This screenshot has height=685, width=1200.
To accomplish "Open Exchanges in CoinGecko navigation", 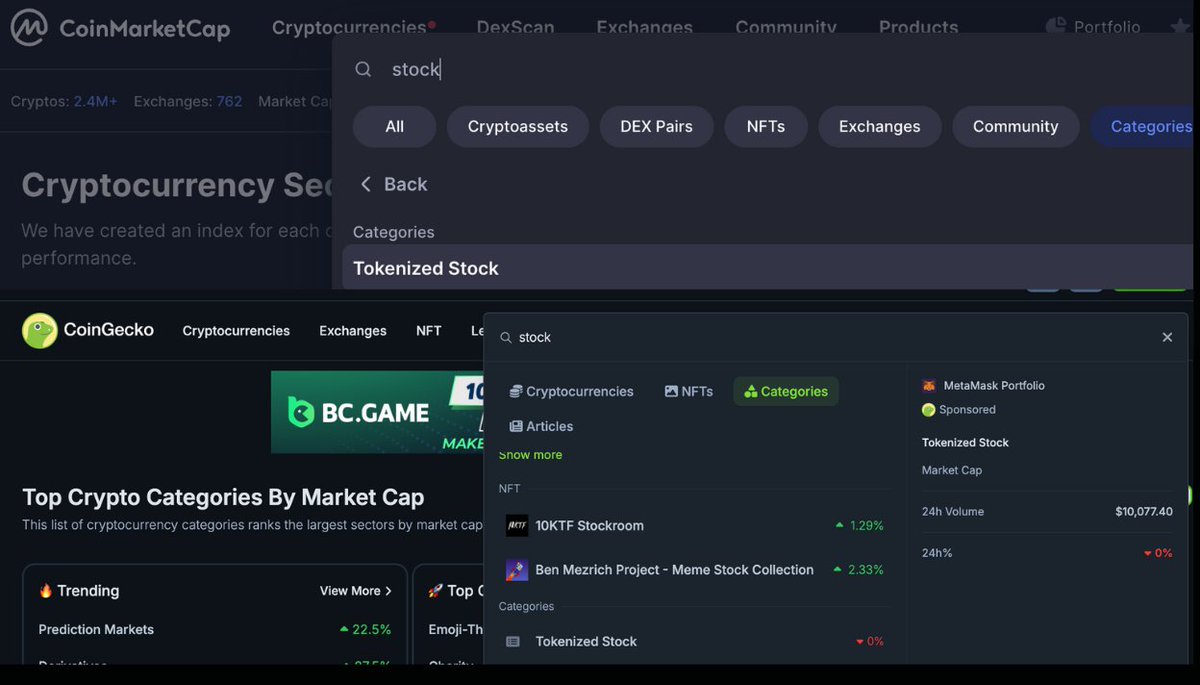I will pos(353,331).
